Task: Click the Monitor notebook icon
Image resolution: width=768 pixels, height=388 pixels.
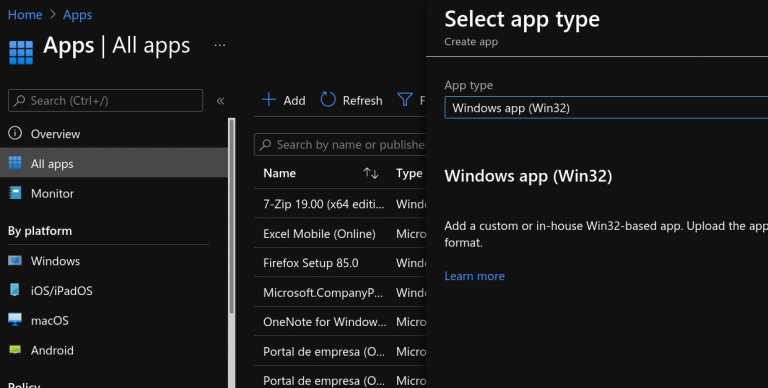Action: pos(15,193)
